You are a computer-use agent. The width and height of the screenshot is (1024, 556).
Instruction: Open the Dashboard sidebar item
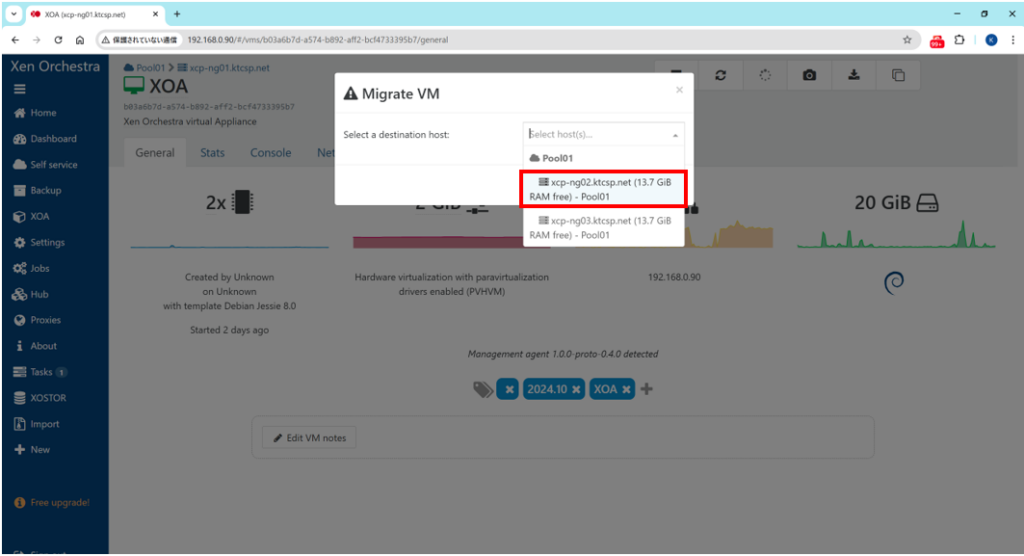(52, 139)
